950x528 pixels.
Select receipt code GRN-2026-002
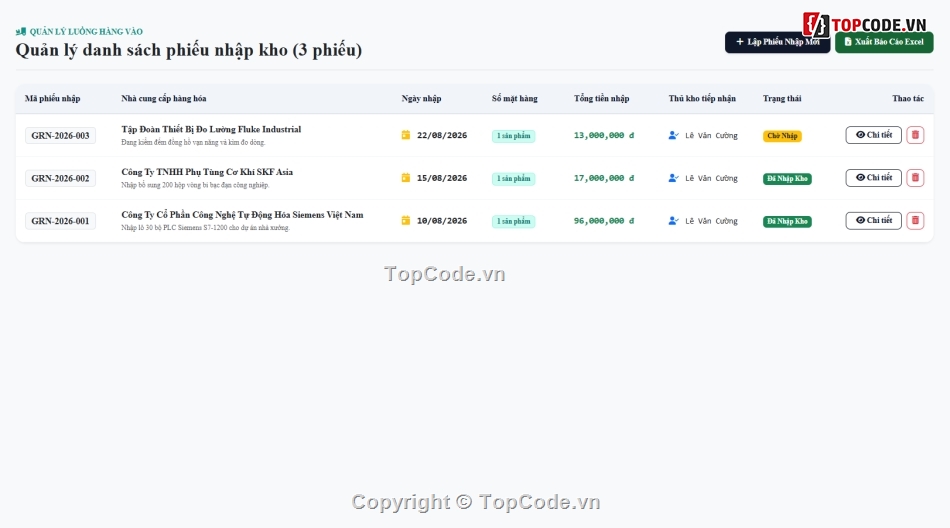(60, 178)
